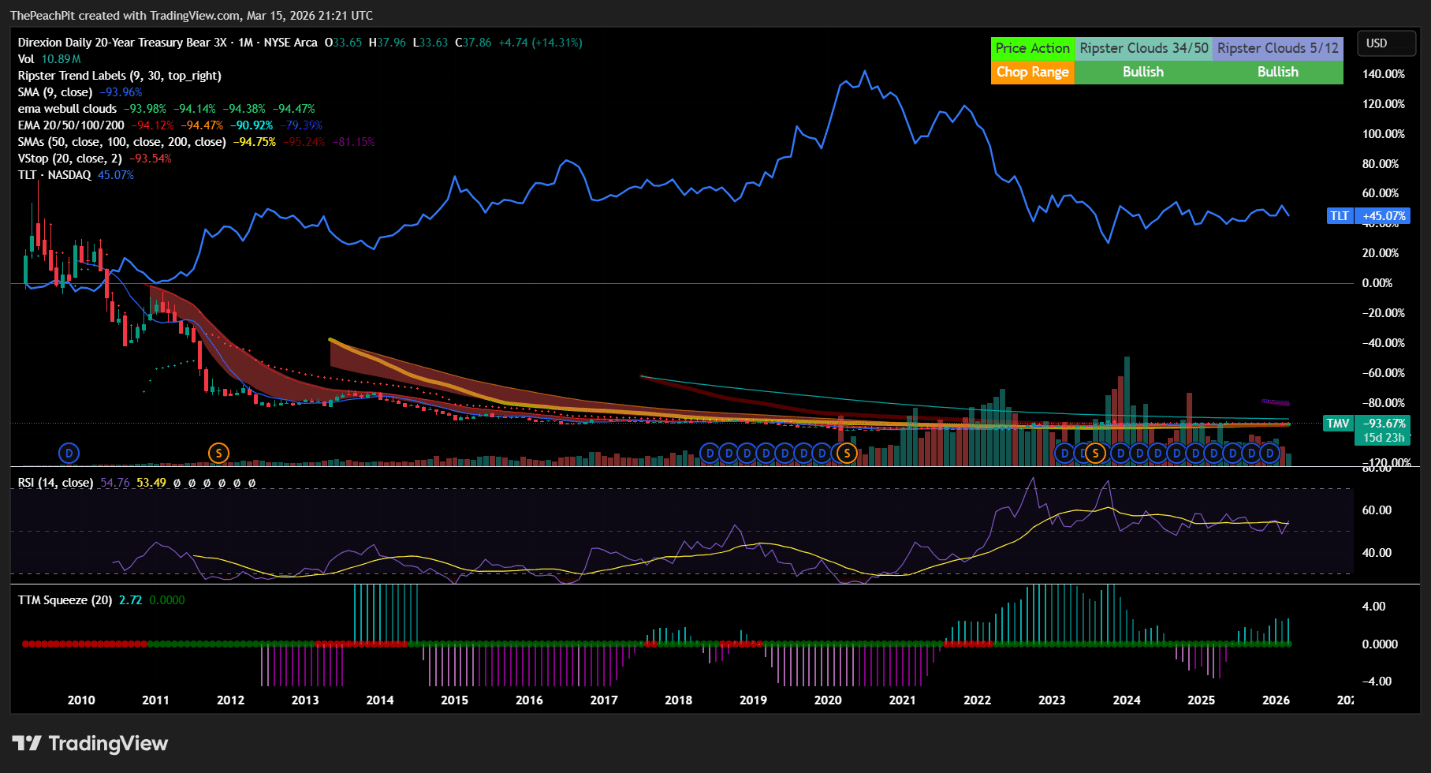This screenshot has height=773, width=1431.
Task: Click the TTM Squeeze (20) legend
Action: coord(65,599)
